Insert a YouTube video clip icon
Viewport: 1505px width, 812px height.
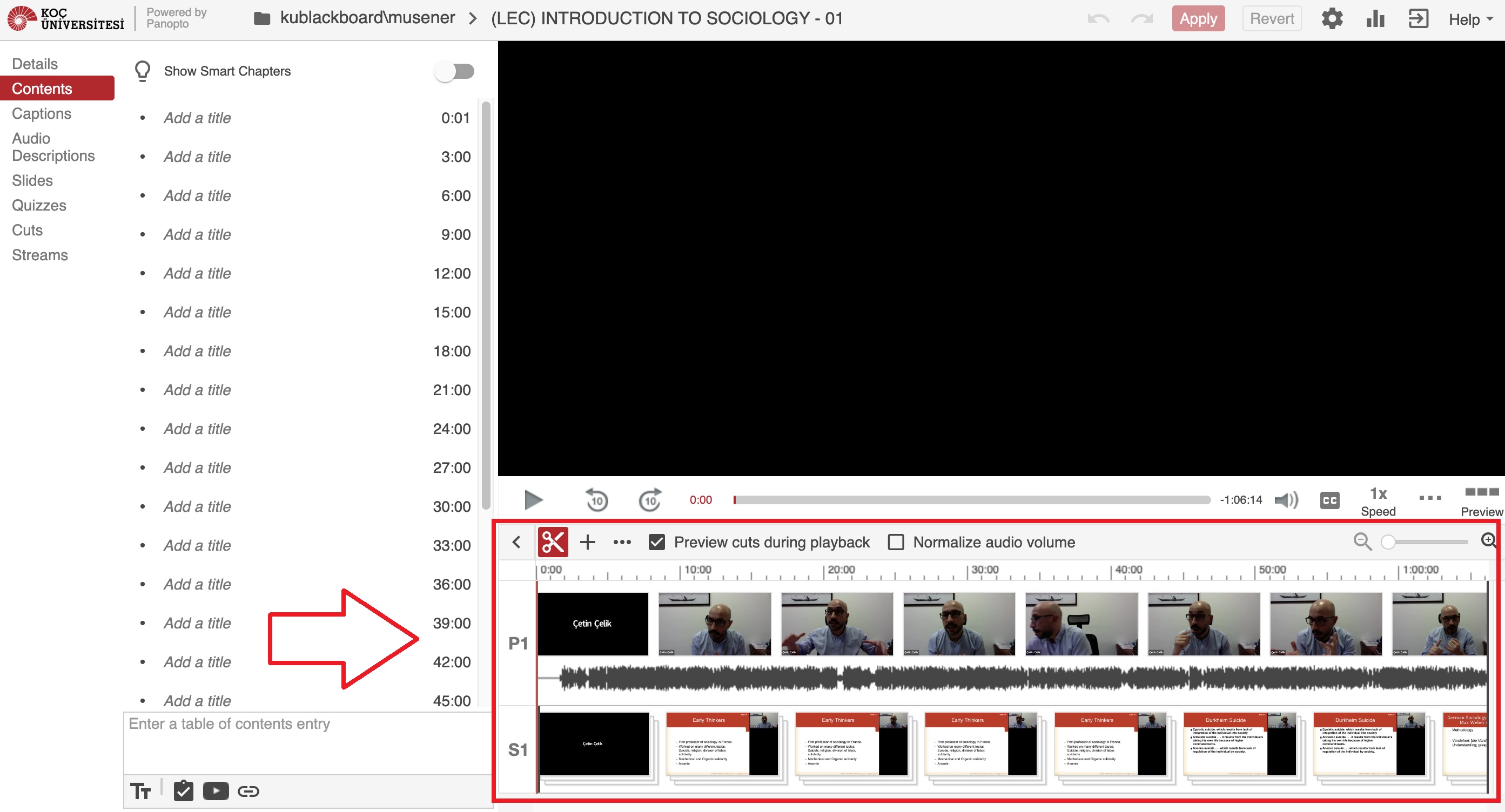click(x=216, y=791)
